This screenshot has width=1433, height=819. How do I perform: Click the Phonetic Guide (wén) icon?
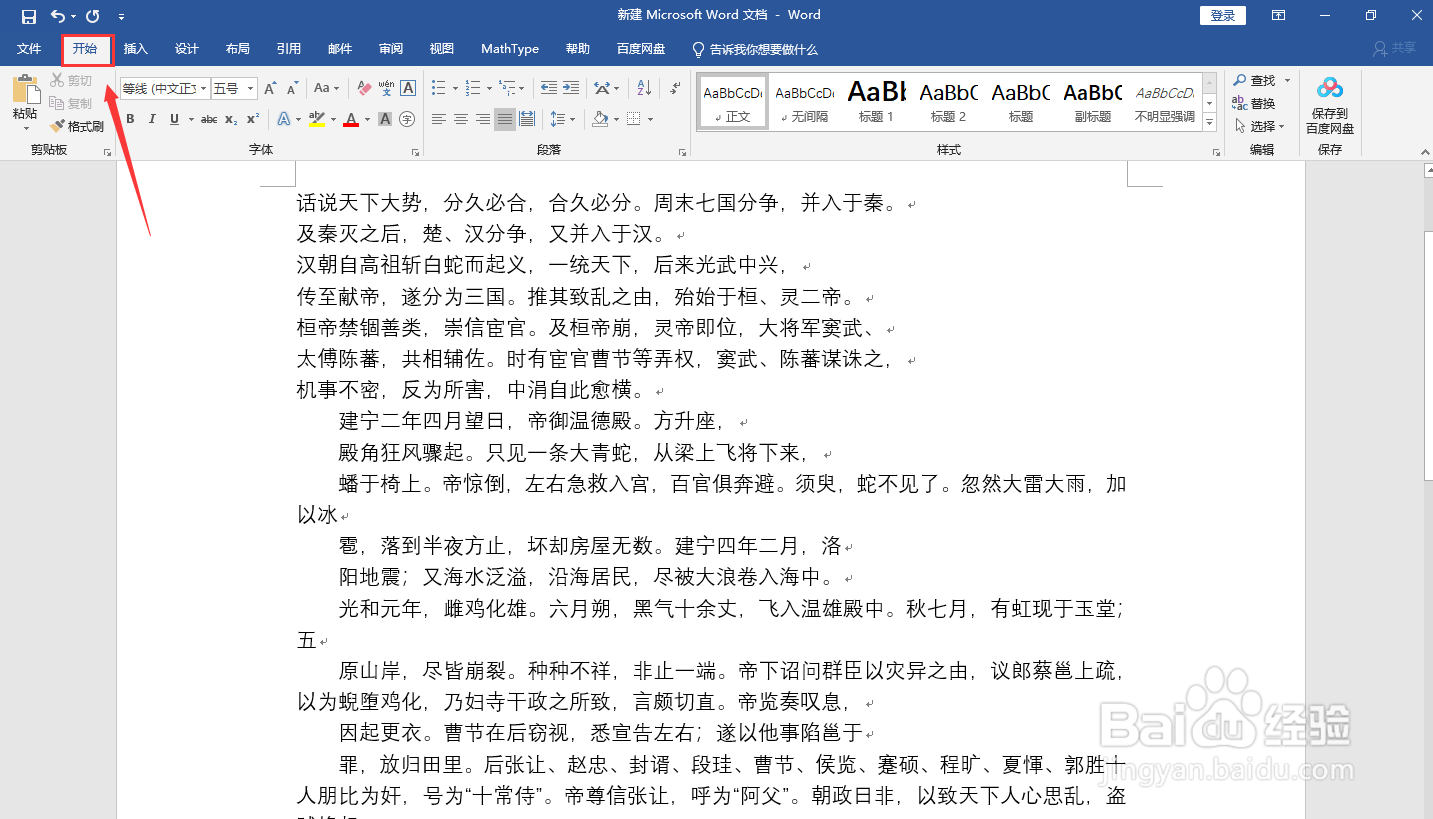(x=386, y=89)
